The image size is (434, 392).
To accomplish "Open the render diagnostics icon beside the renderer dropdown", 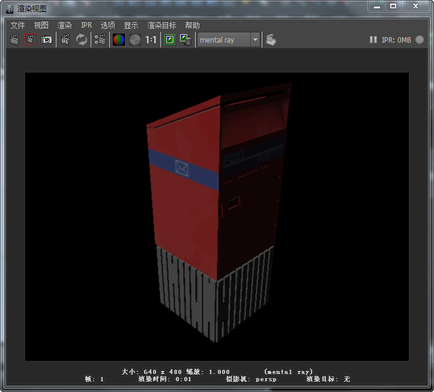I will pos(271,40).
